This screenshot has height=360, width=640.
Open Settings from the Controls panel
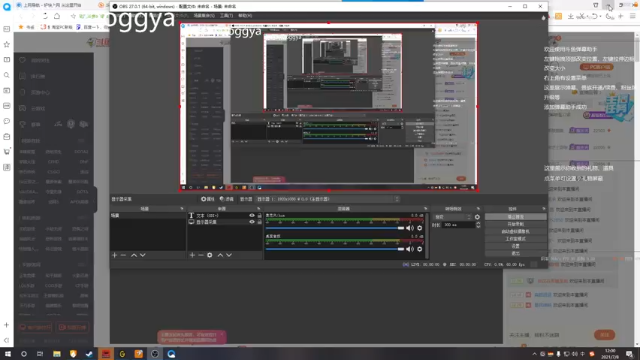tap(516, 246)
